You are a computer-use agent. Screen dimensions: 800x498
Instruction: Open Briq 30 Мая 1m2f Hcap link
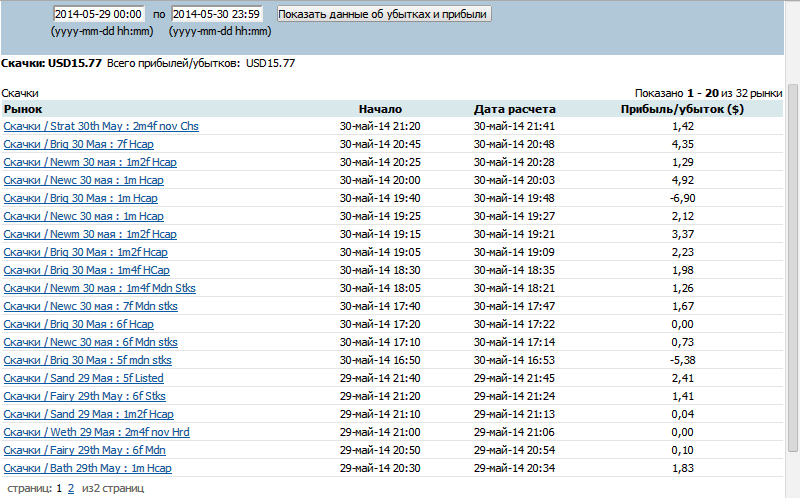(x=85, y=252)
